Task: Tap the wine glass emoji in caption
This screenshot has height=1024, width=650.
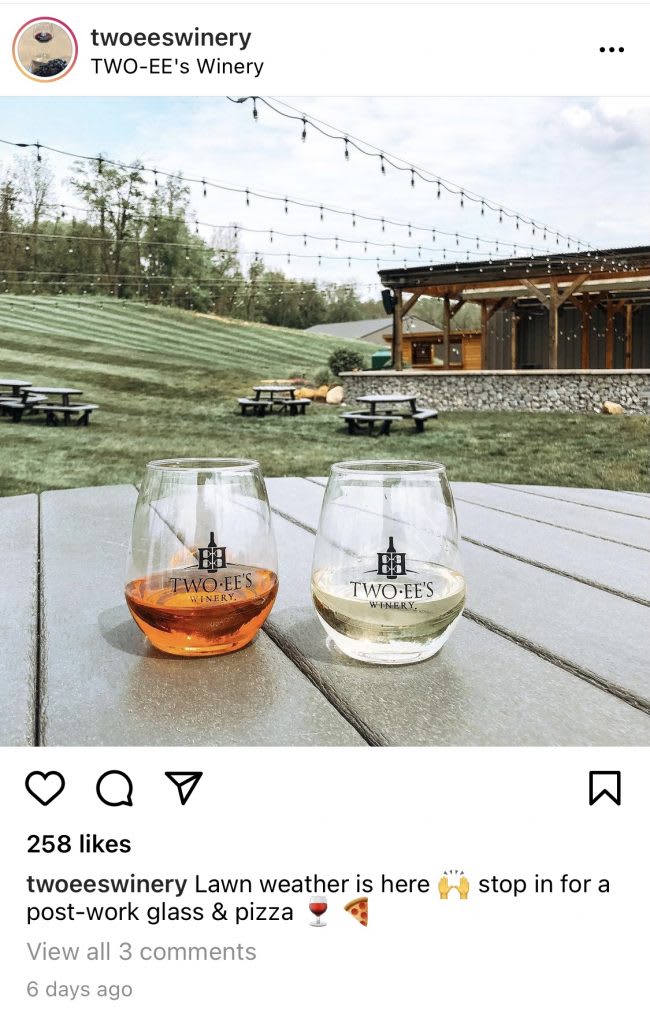Action: (x=318, y=912)
